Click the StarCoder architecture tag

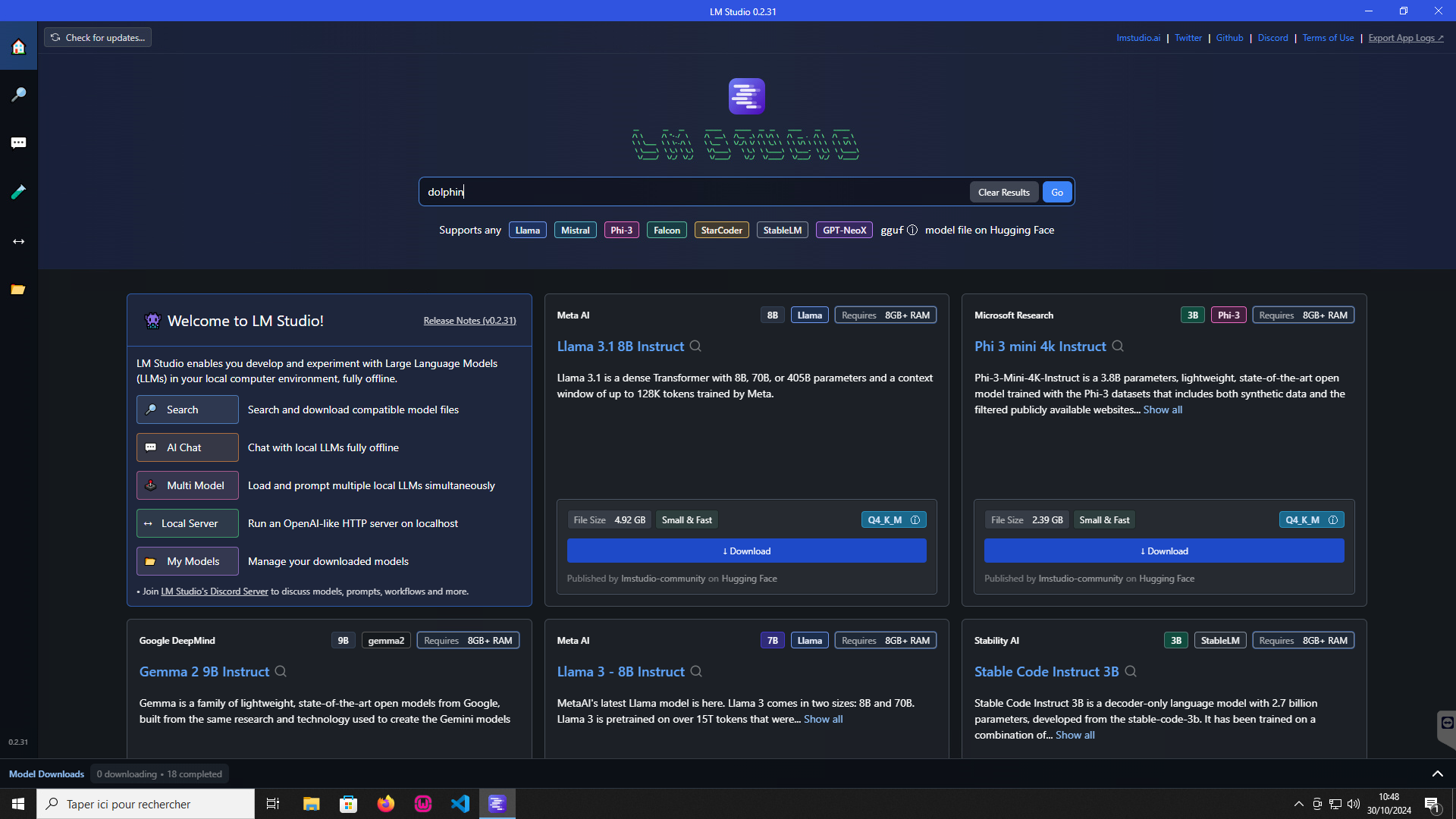click(721, 231)
